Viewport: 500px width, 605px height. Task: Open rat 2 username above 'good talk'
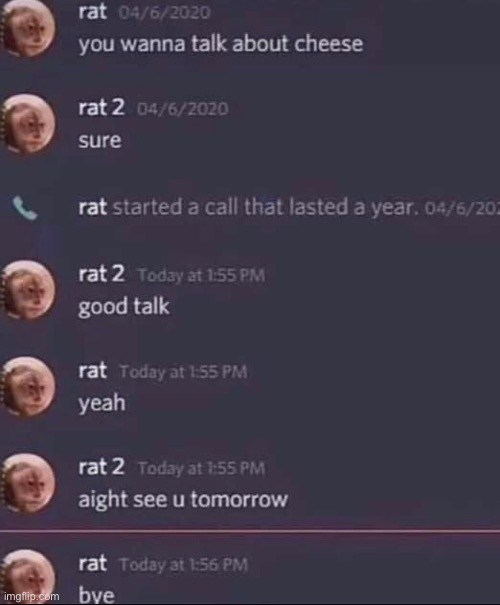[101, 274]
